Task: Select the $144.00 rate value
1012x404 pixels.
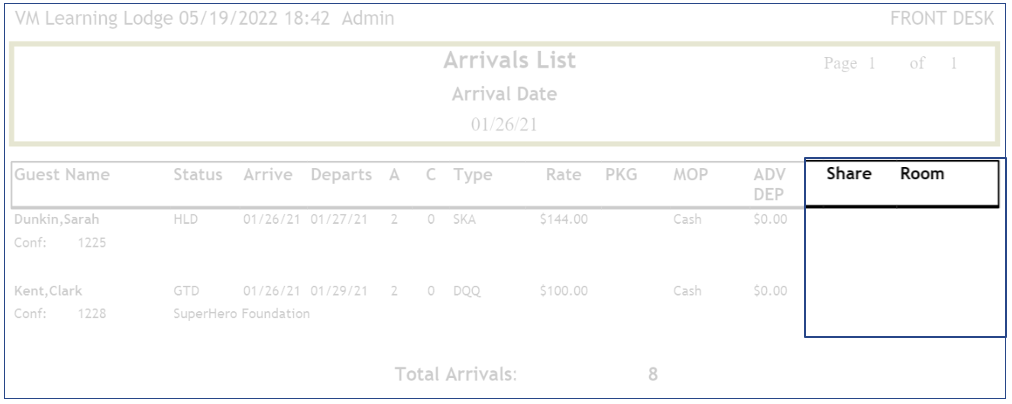Action: (x=563, y=219)
